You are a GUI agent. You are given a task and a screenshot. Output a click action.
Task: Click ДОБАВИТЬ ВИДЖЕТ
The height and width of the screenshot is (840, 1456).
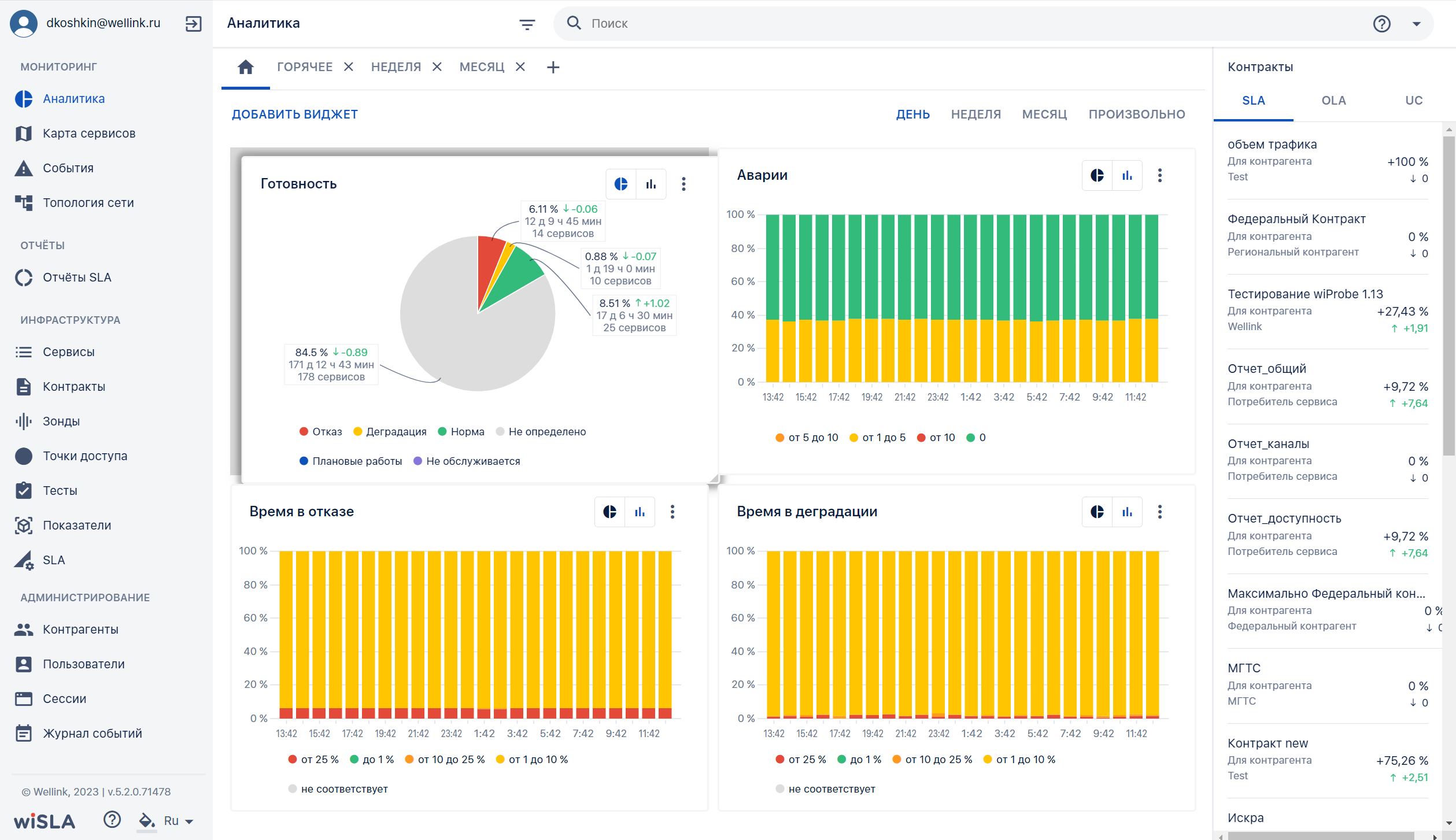click(295, 114)
